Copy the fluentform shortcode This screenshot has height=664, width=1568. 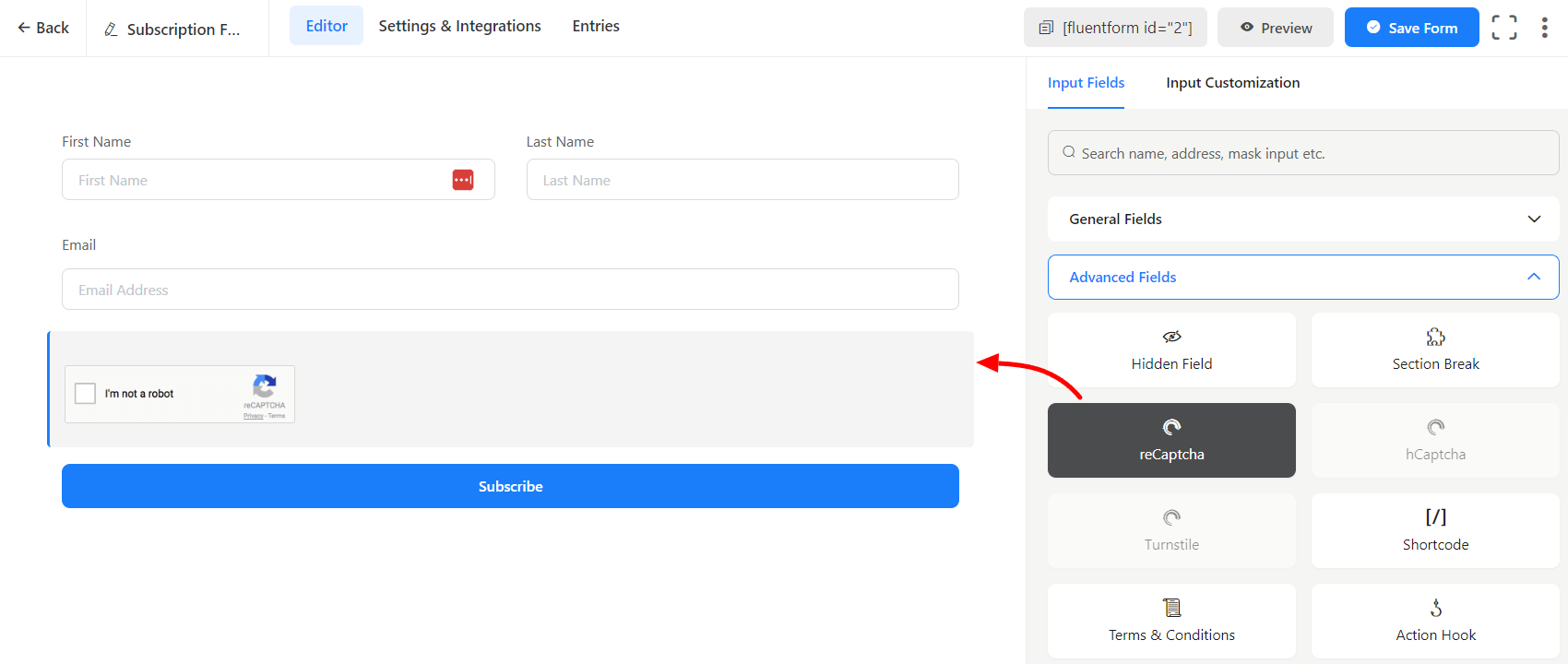[x=1115, y=28]
